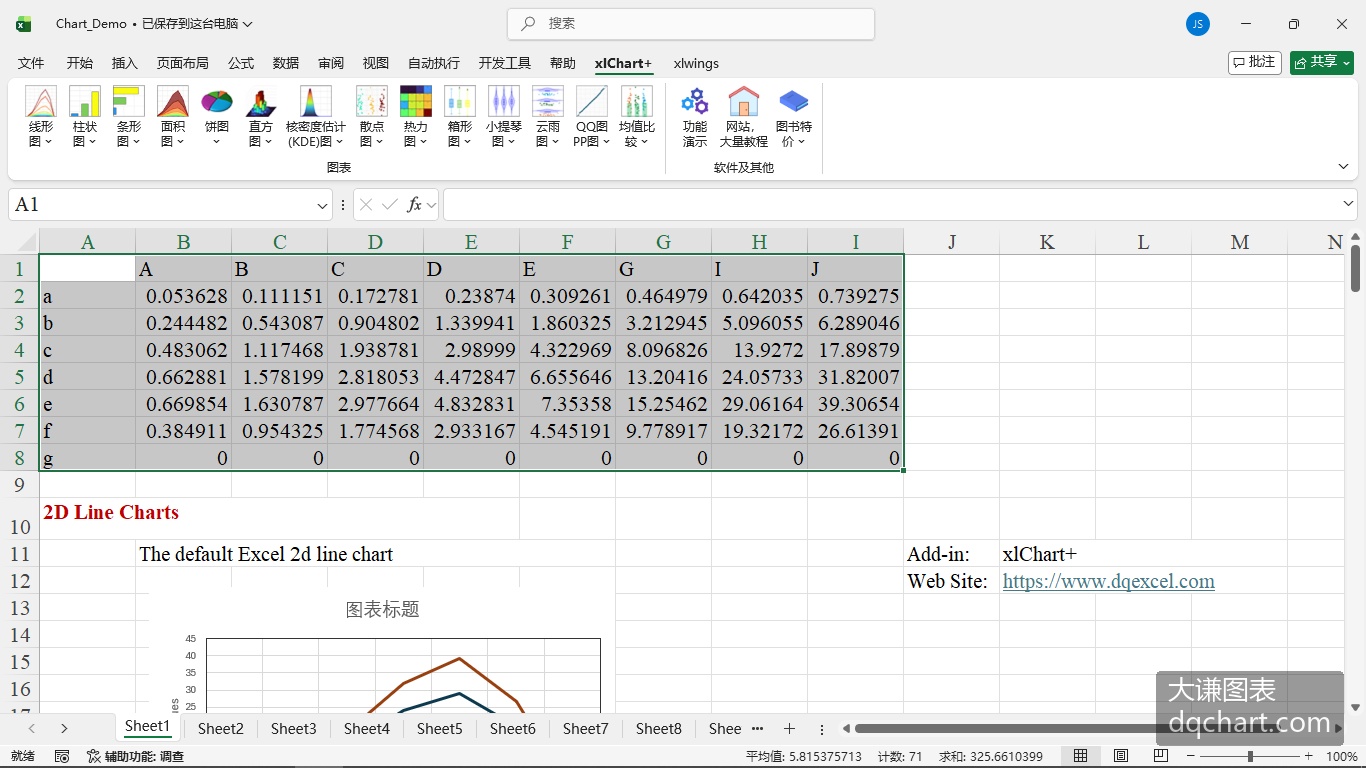
Task: Select column J header
Action: click(952, 242)
